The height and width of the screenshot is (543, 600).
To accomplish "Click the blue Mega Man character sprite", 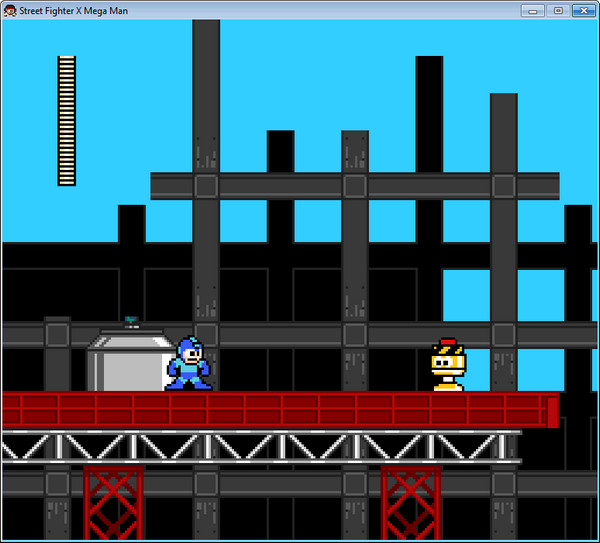I will pyautogui.click(x=188, y=363).
